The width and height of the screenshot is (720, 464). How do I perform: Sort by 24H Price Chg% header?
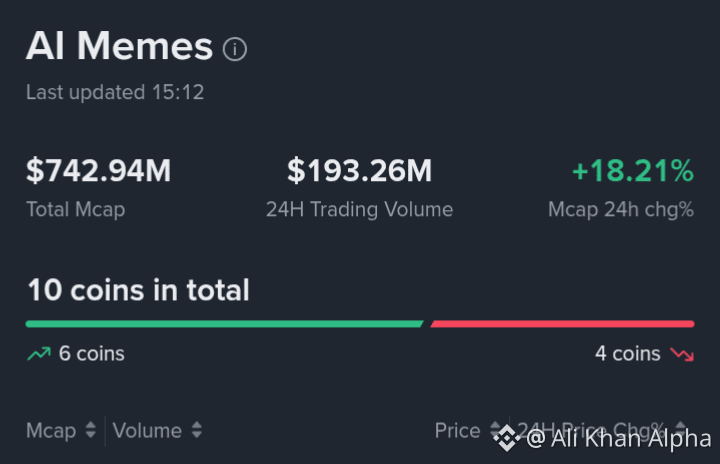click(x=591, y=430)
